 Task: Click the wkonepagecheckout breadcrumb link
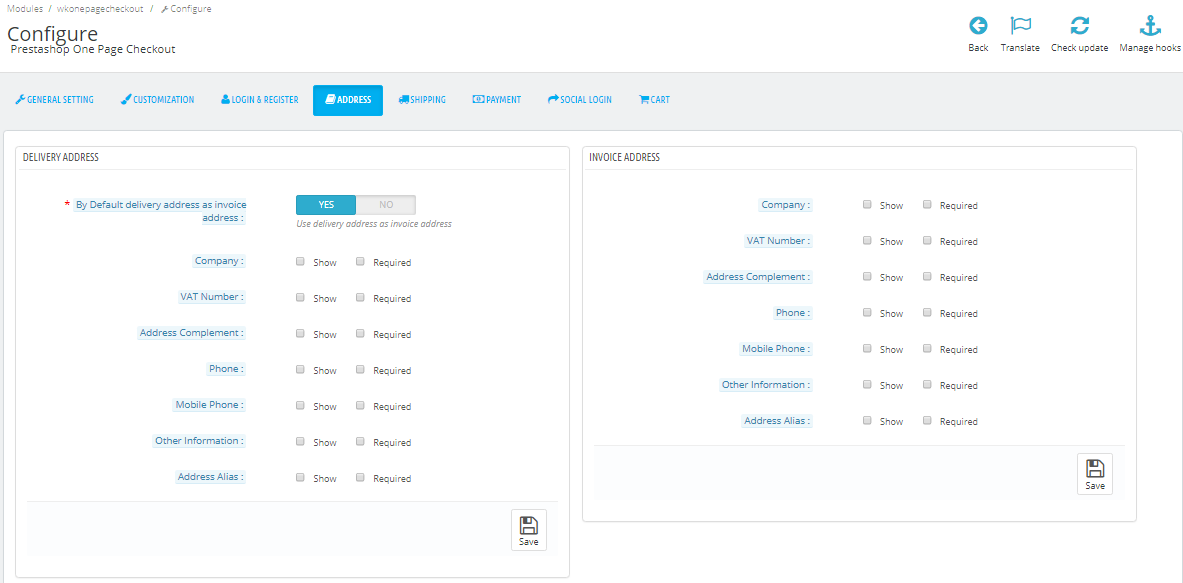[x=100, y=8]
